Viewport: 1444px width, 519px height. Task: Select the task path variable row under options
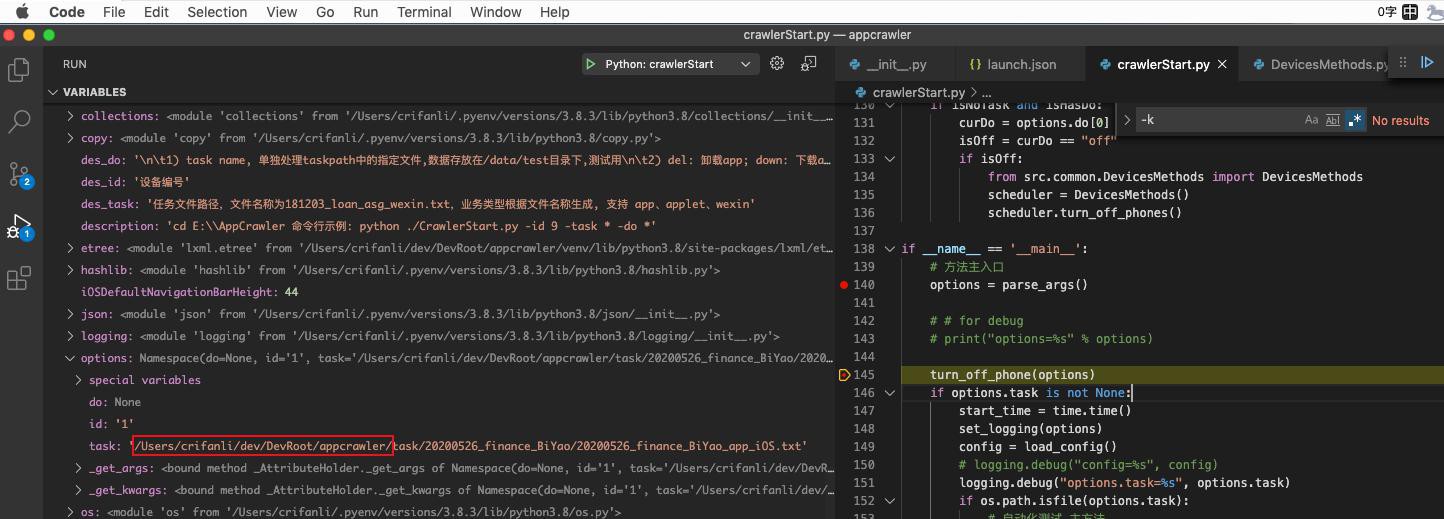438,446
